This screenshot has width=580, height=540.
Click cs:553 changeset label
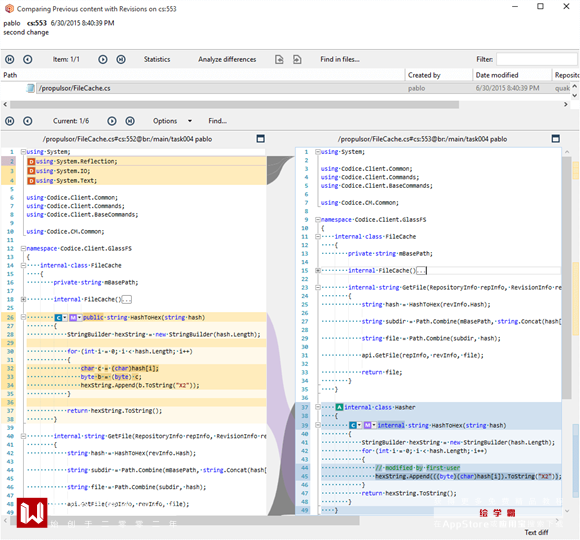point(37,23)
